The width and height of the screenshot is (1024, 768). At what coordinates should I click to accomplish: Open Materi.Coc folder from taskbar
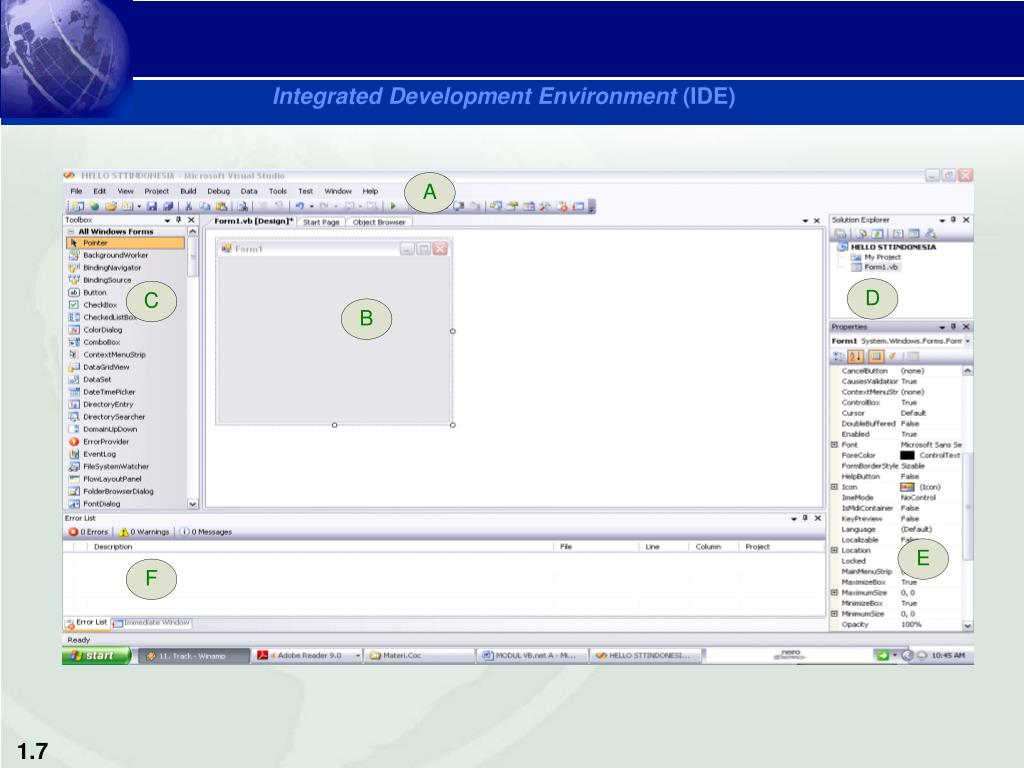pos(421,656)
